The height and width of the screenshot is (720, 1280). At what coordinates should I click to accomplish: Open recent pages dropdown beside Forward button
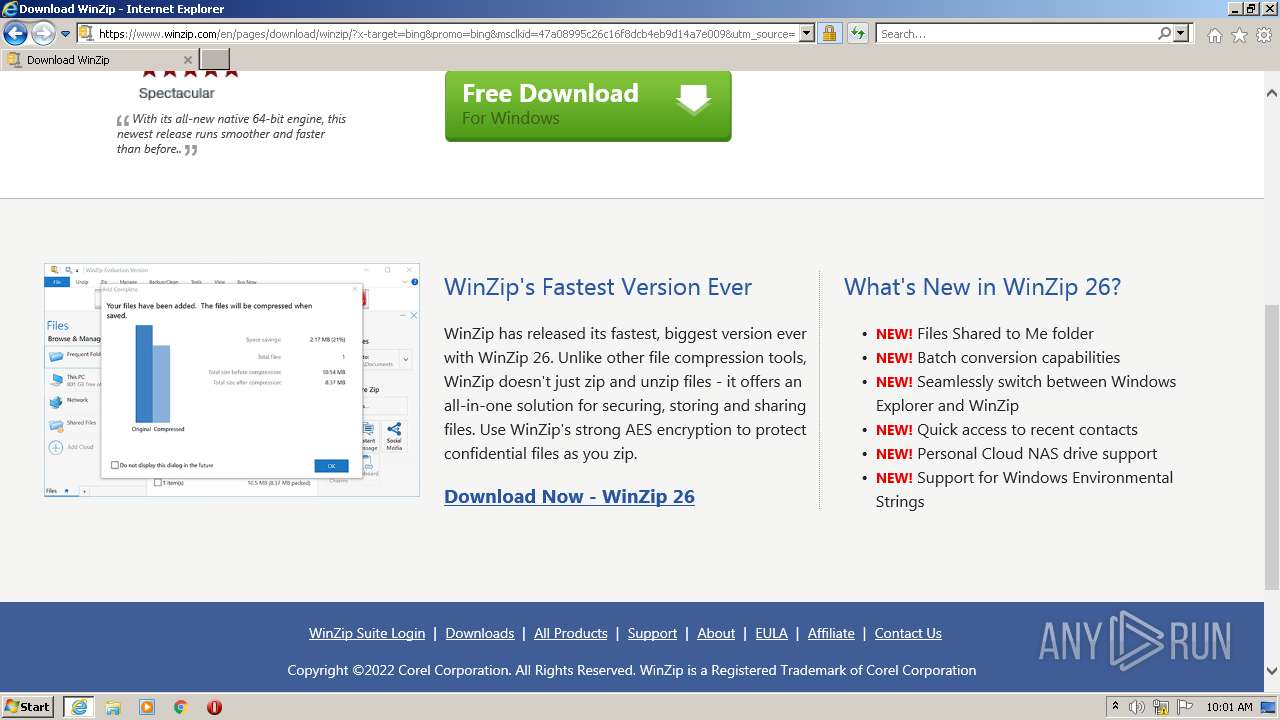(65, 33)
